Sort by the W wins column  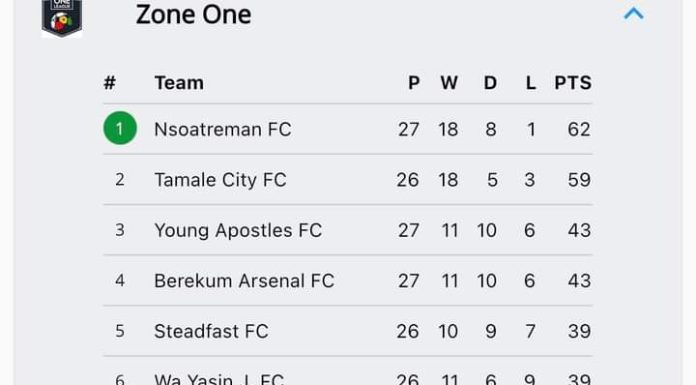tap(449, 83)
